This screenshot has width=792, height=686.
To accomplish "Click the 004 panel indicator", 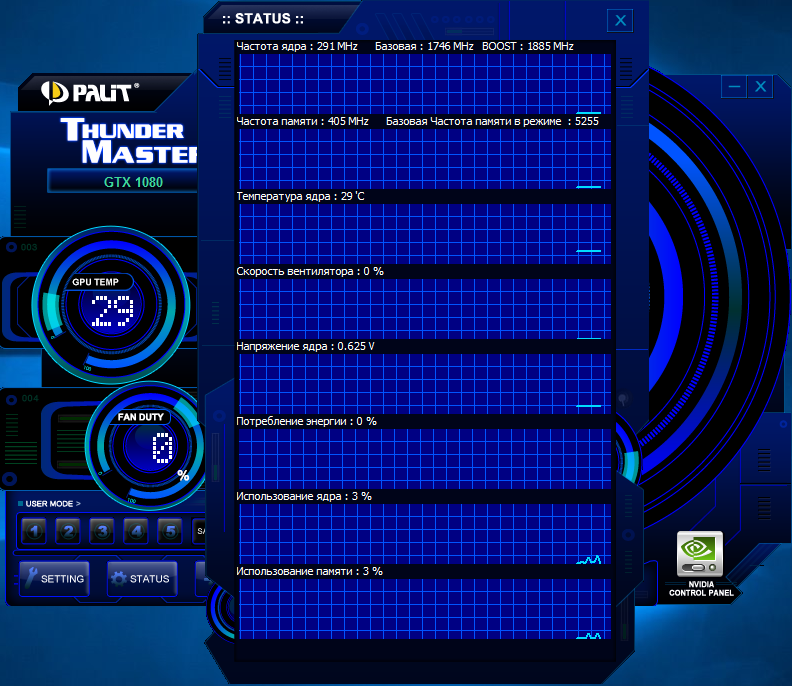I will click(x=23, y=399).
